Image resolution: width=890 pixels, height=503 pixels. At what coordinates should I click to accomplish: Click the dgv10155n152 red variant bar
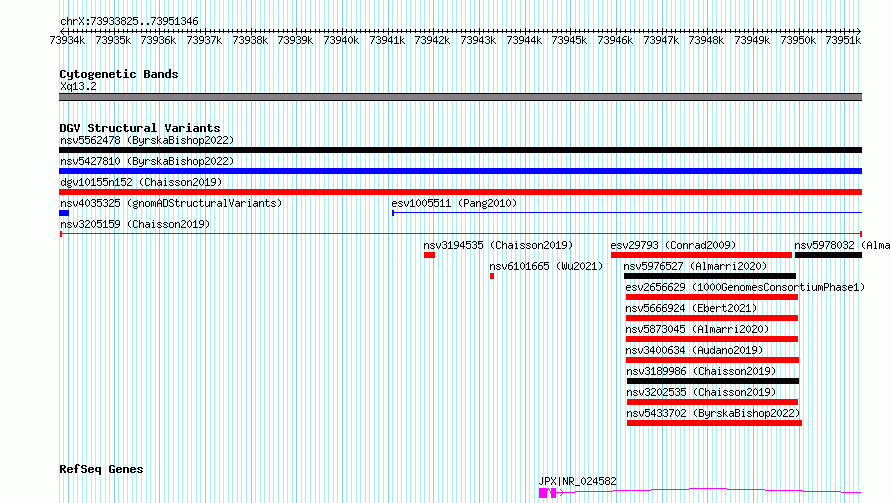(460, 192)
